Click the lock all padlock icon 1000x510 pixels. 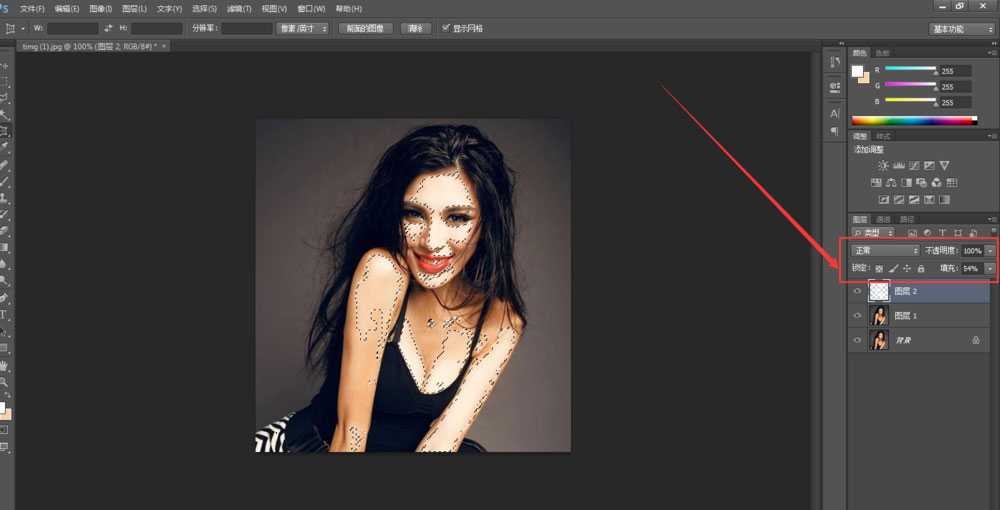click(921, 269)
